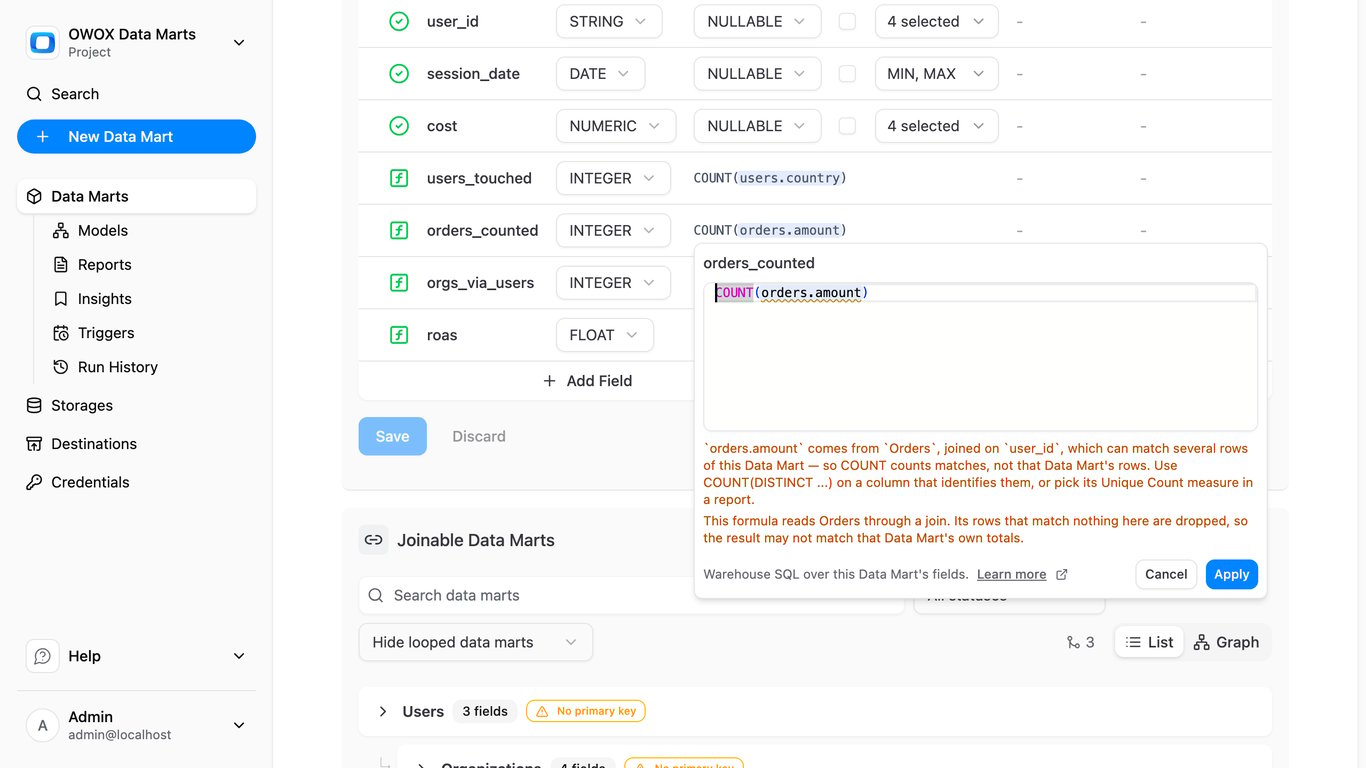Viewport: 1366px width, 768px height.
Task: Click the Add Field button
Action: pyautogui.click(x=587, y=381)
